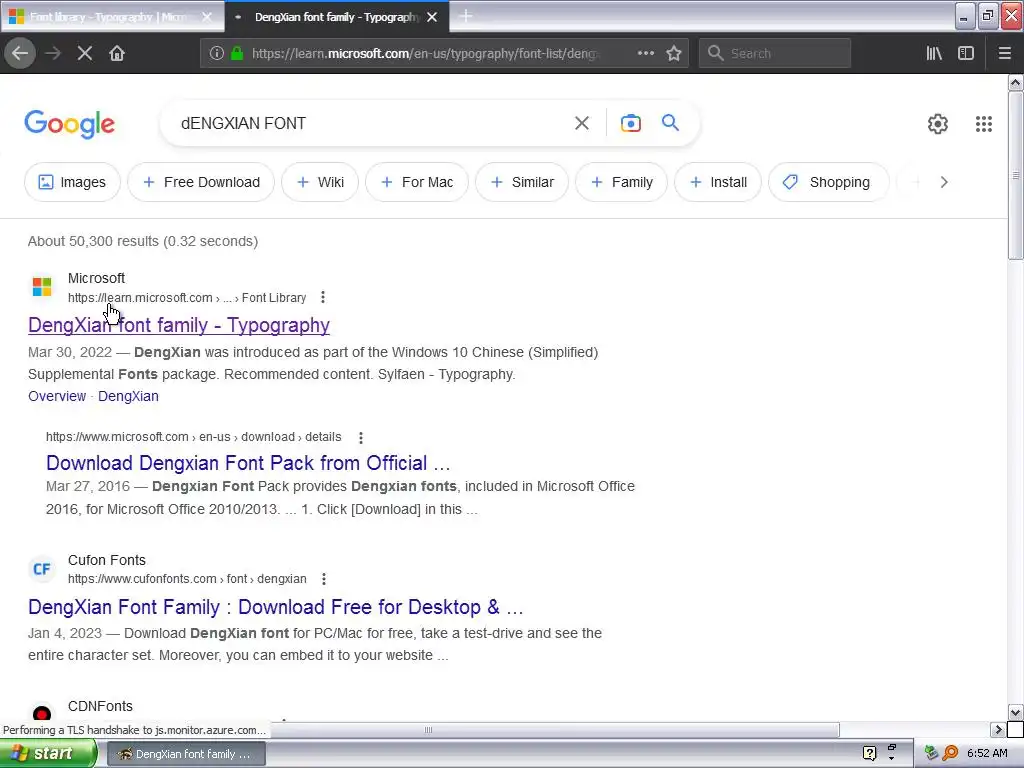This screenshot has height=768, width=1024.
Task: Add Free Download filter chip
Action: [201, 182]
